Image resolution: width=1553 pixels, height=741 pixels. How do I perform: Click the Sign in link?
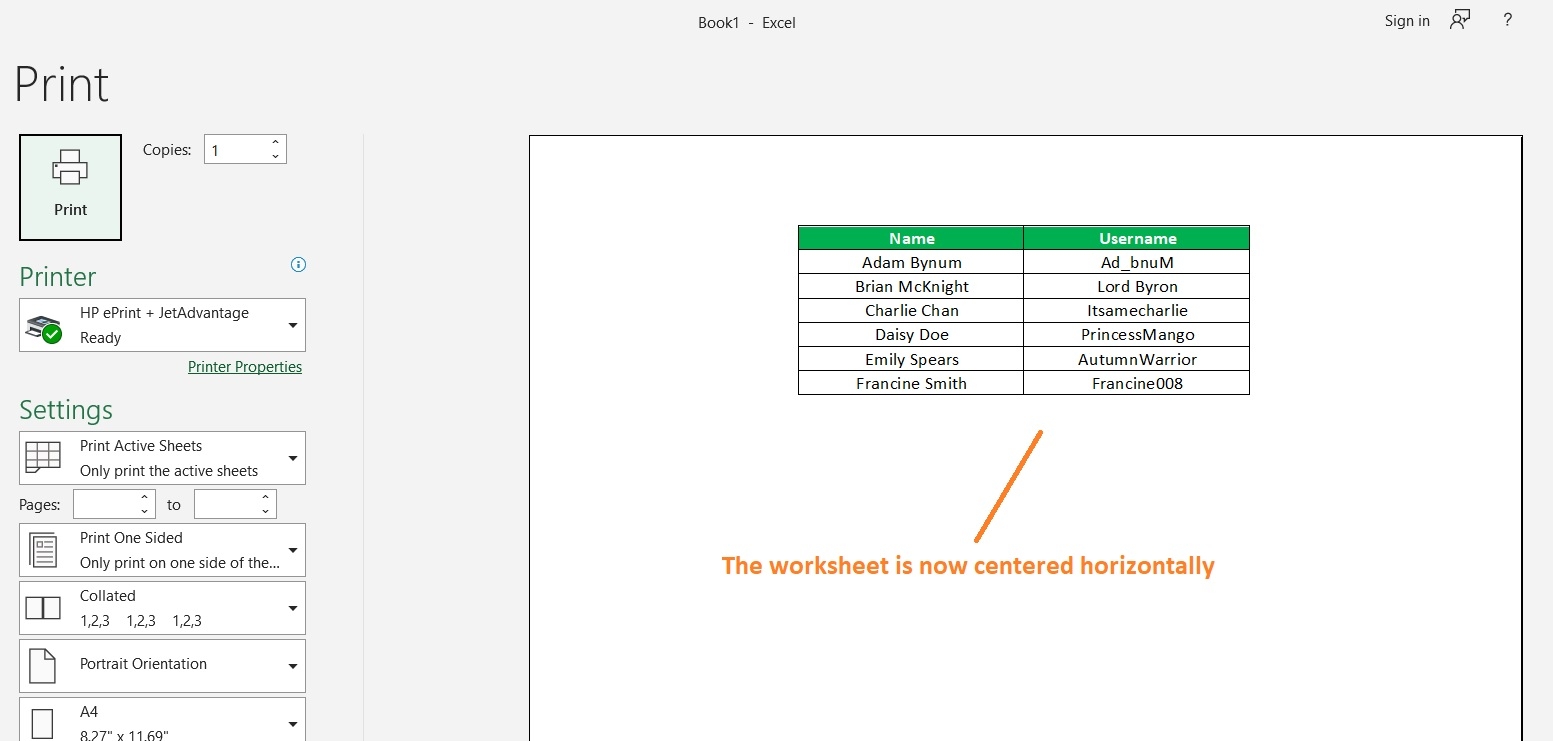(x=1406, y=20)
